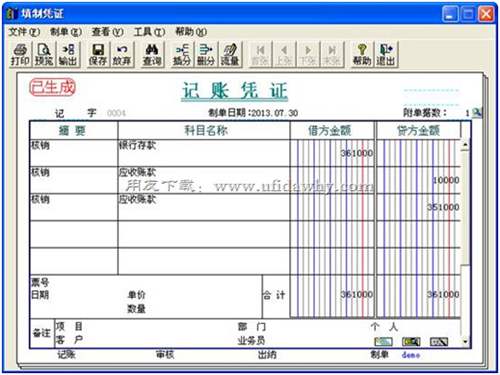Open the 文件 menu

(x=24, y=32)
